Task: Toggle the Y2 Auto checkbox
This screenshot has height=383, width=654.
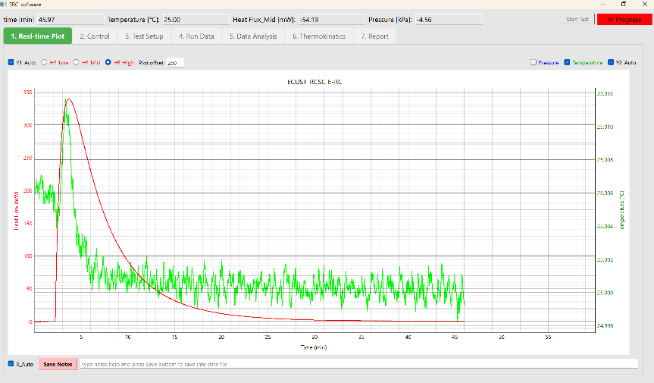Action: (x=611, y=62)
